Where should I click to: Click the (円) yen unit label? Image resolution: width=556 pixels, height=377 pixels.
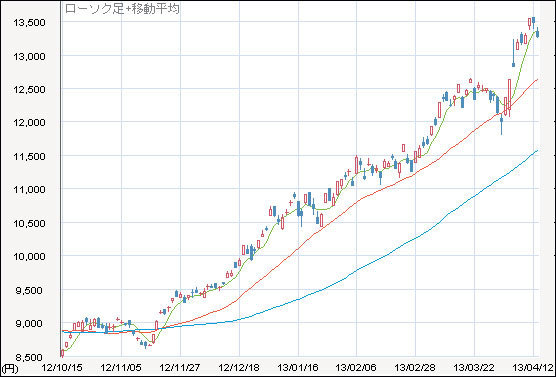point(9,369)
